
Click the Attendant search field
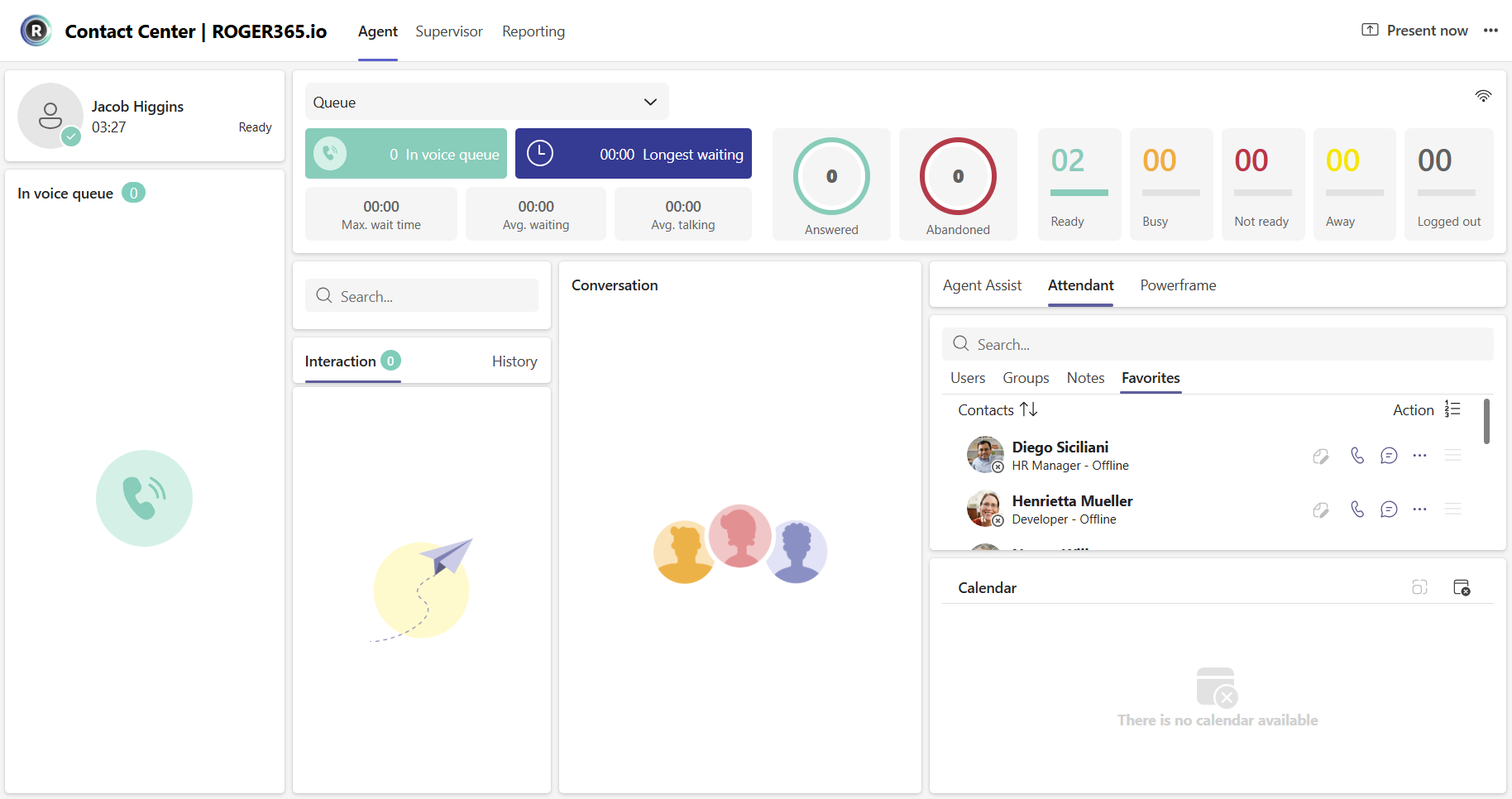point(1217,344)
